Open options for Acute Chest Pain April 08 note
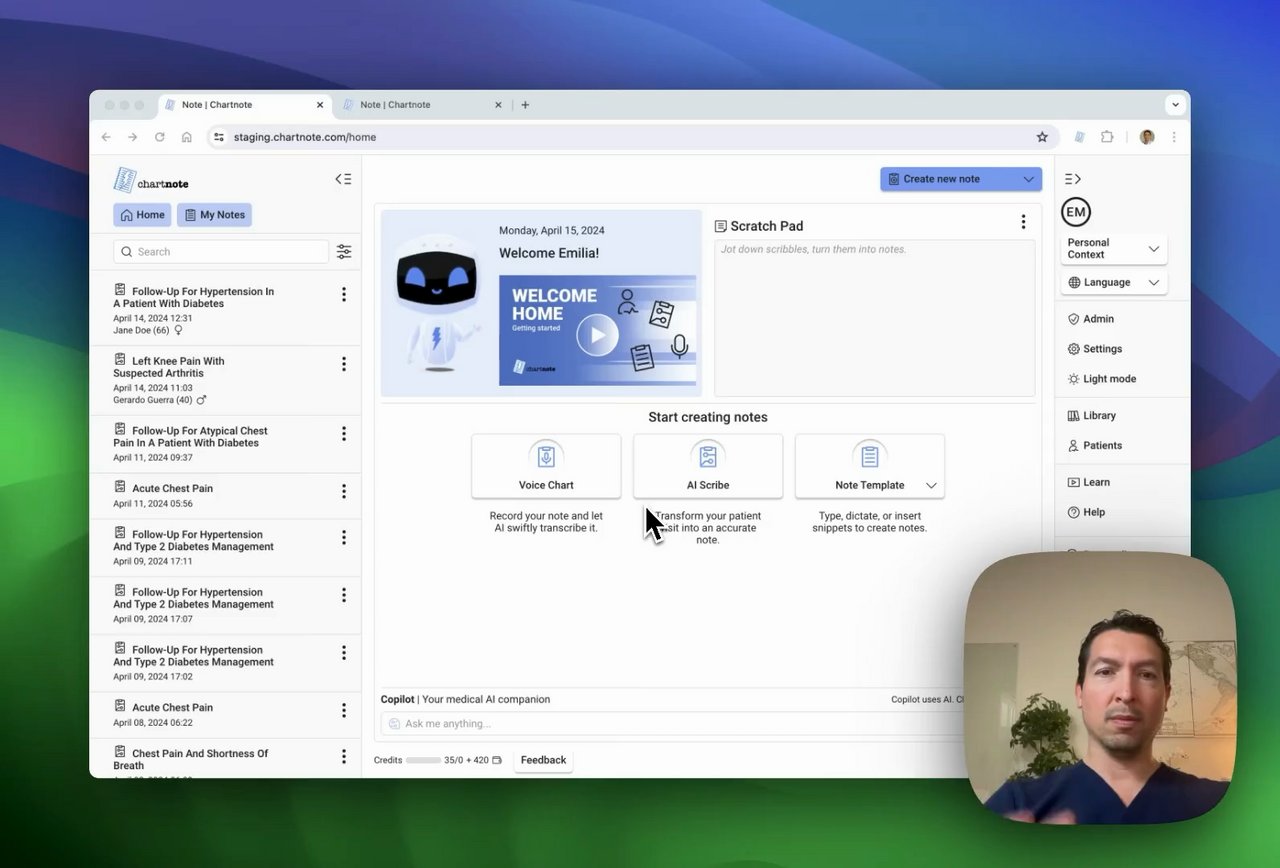The image size is (1280, 868). tap(344, 710)
